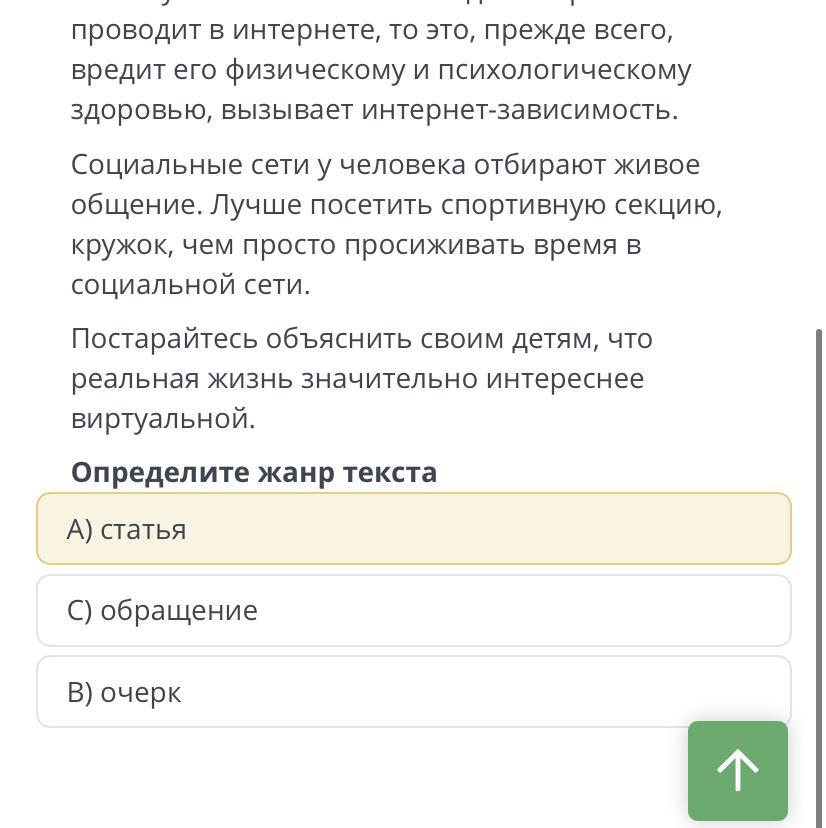The width and height of the screenshot is (826, 828).
Task: Click the line вредит его физическому
Action: coord(381,70)
